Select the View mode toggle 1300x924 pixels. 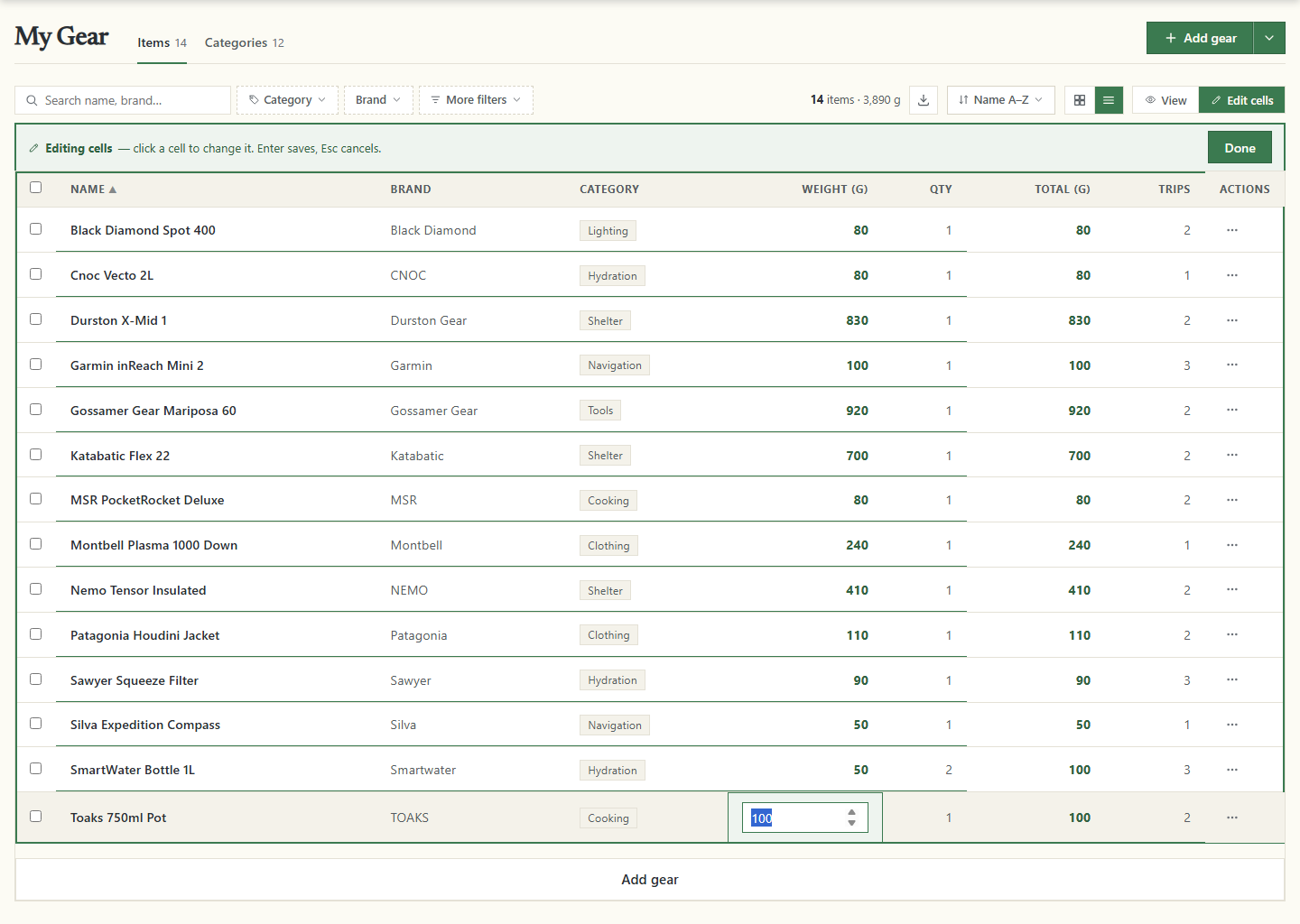tap(1165, 100)
